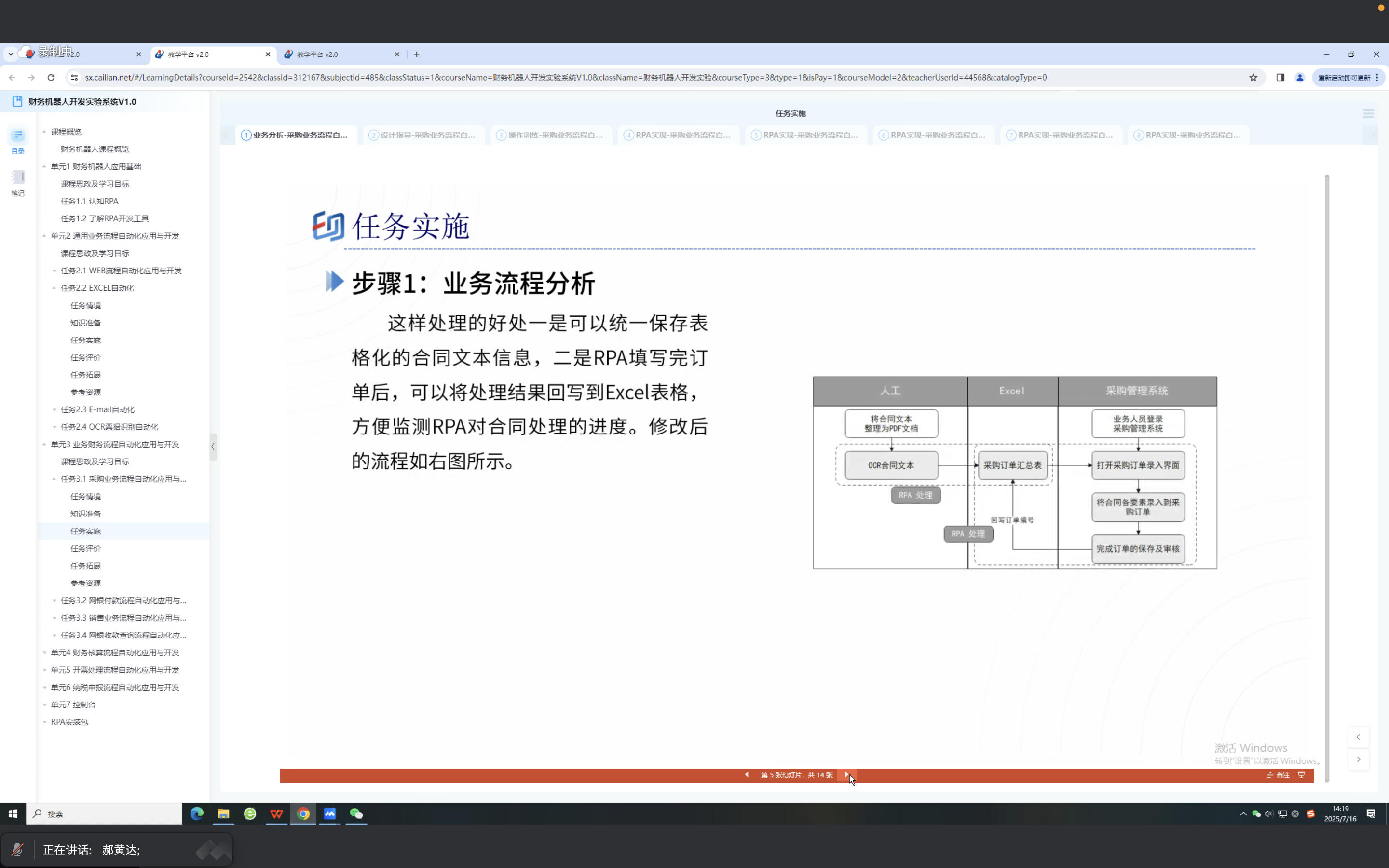Viewport: 1389px width, 868px height.
Task: Open the 备注 notes button in slide bar
Action: tap(1278, 775)
